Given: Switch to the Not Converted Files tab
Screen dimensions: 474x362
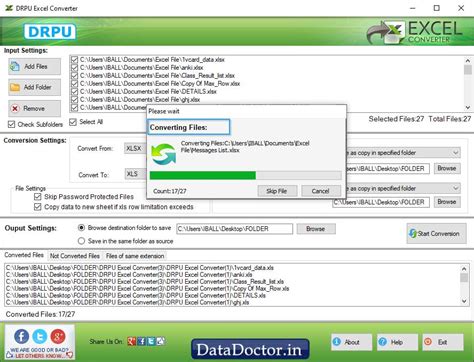Looking at the screenshot, I should [75, 256].
